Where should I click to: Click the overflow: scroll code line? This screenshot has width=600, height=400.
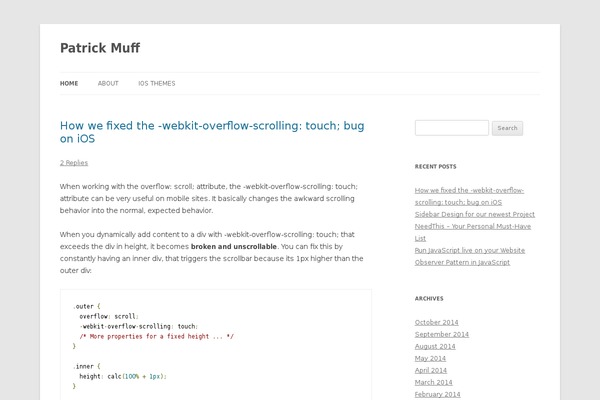pyautogui.click(x=109, y=316)
